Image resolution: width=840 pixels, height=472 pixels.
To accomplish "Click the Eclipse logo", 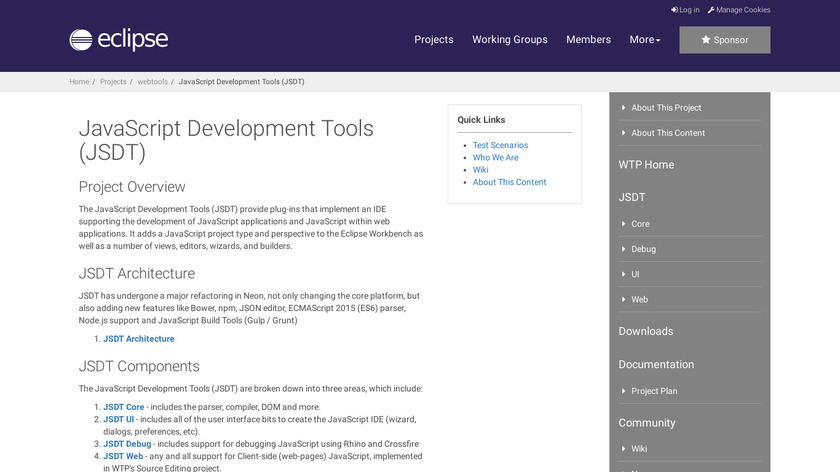I will click(x=118, y=40).
